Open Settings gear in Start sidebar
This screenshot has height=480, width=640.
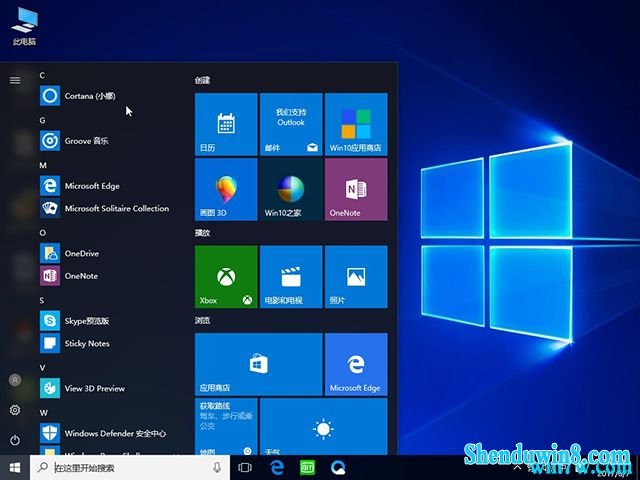(x=15, y=410)
